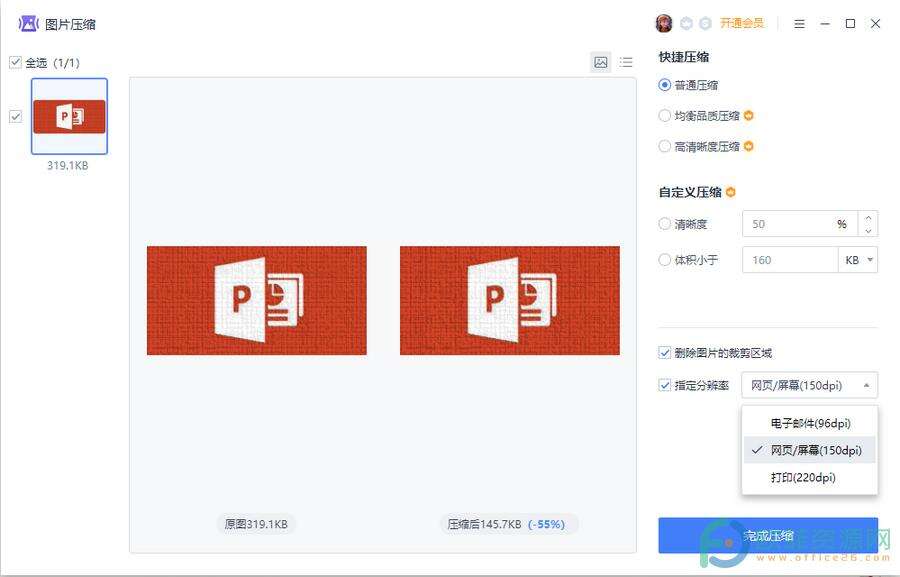Toggle the 全选 (1/1) checkbox

[x=15, y=62]
